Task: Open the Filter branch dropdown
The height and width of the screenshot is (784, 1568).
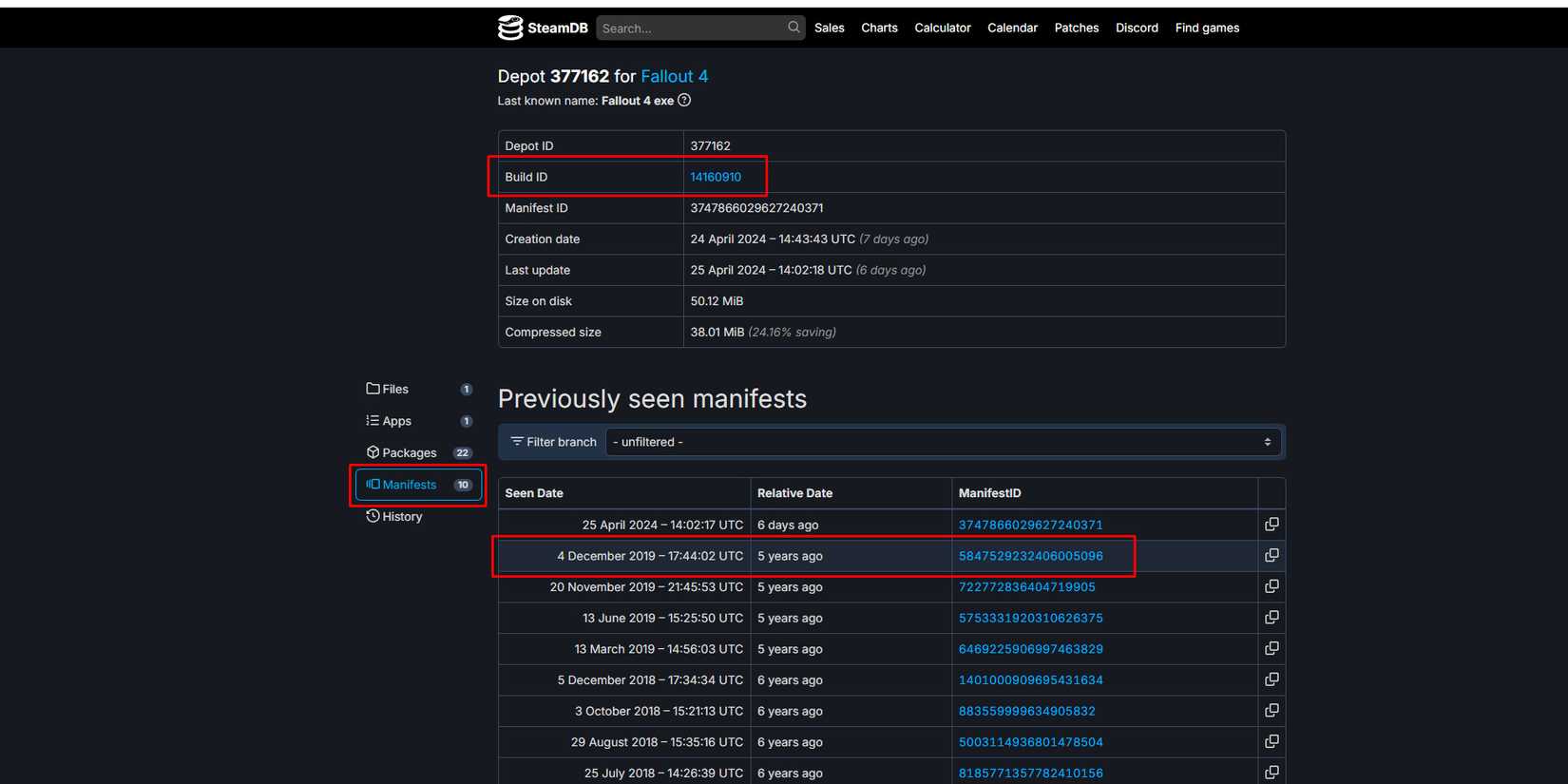Action: [943, 442]
